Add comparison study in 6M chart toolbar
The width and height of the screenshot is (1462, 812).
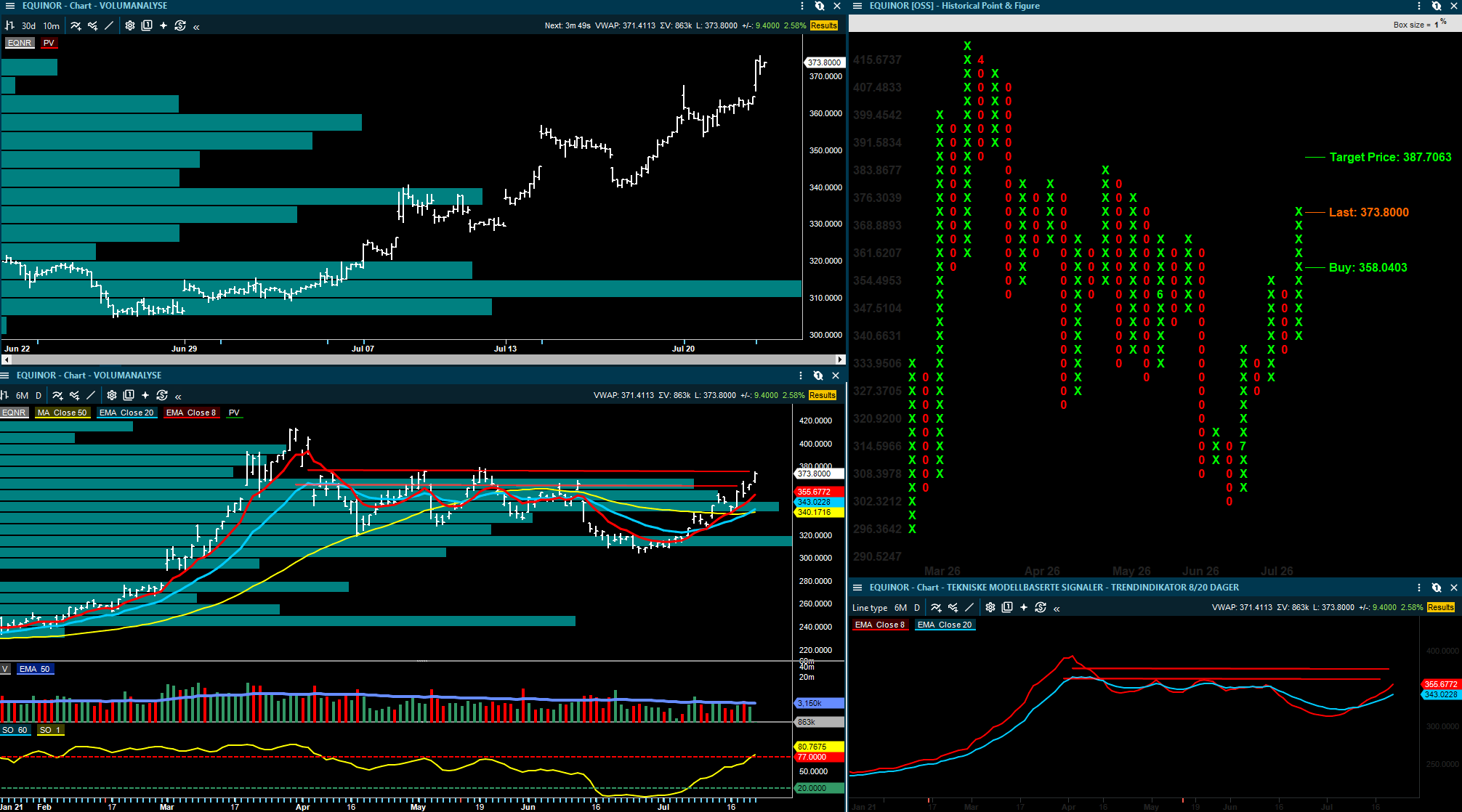74,395
